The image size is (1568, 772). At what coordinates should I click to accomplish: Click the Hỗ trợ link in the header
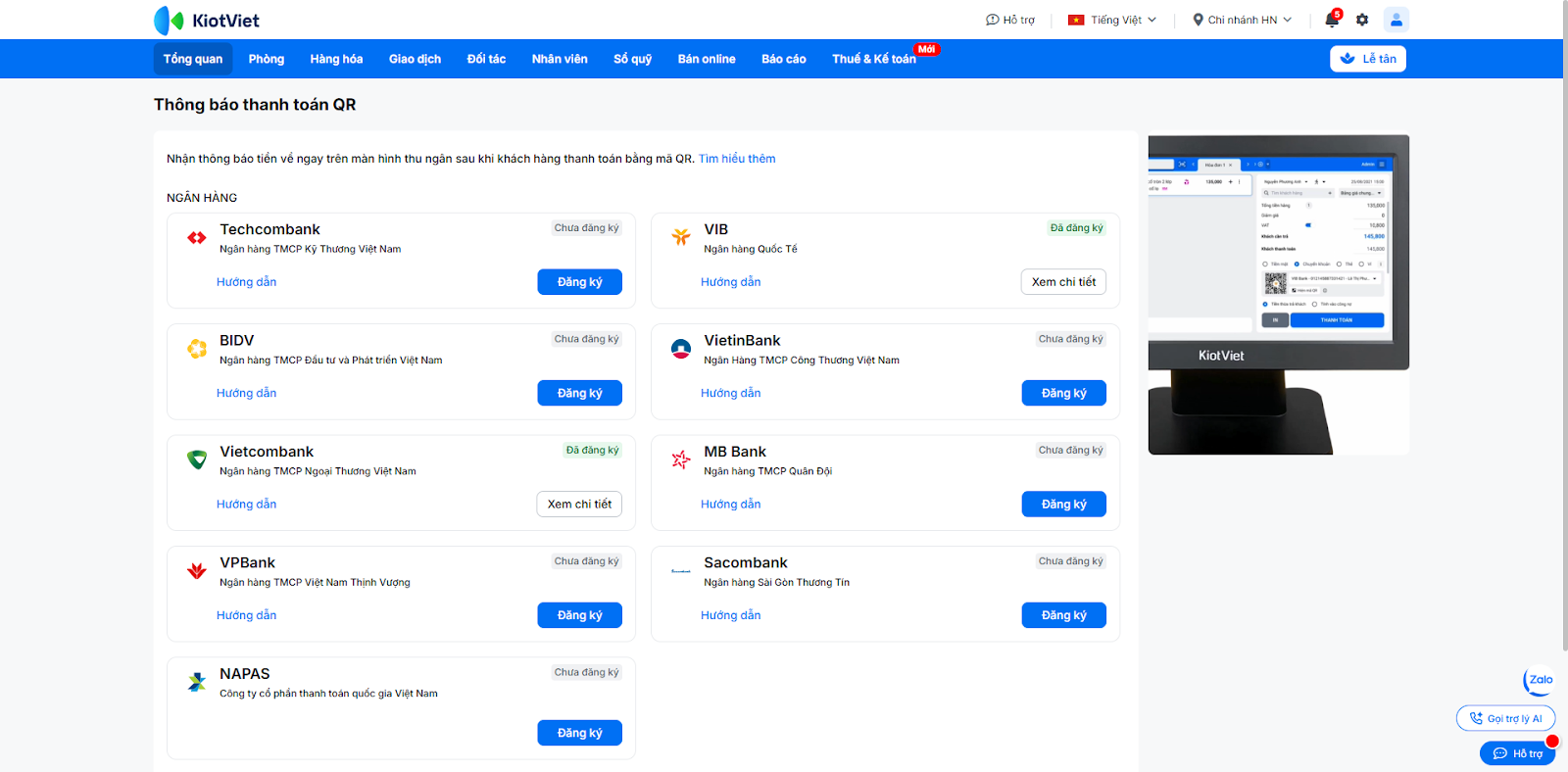click(1010, 20)
